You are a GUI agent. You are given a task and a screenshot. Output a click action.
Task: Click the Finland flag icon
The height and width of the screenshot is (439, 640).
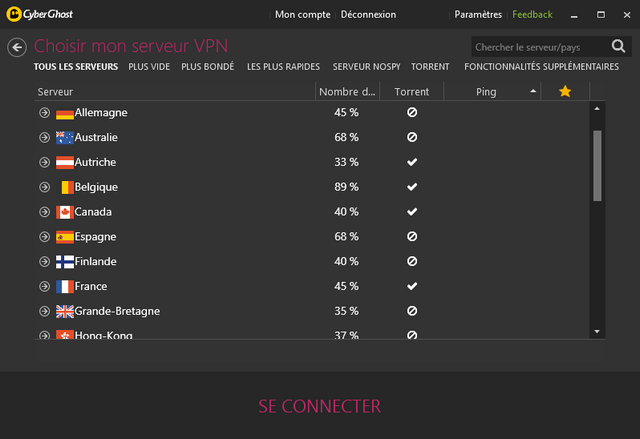point(64,262)
